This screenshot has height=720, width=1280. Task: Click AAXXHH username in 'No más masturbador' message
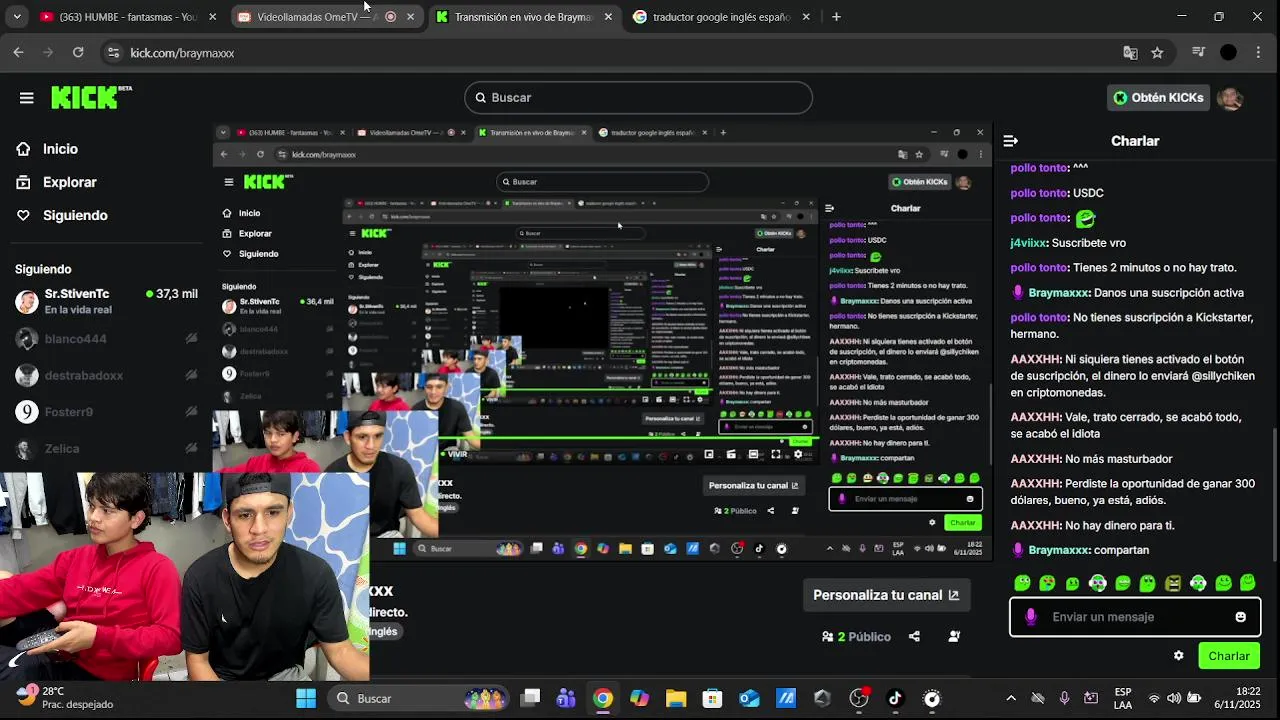point(1035,459)
